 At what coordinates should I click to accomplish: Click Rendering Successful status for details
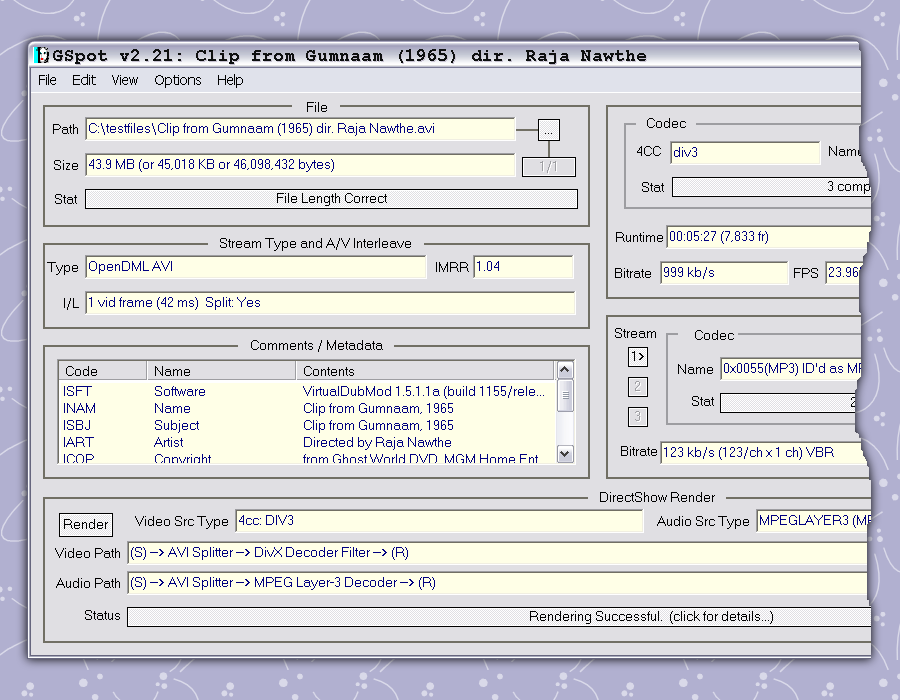(x=498, y=617)
